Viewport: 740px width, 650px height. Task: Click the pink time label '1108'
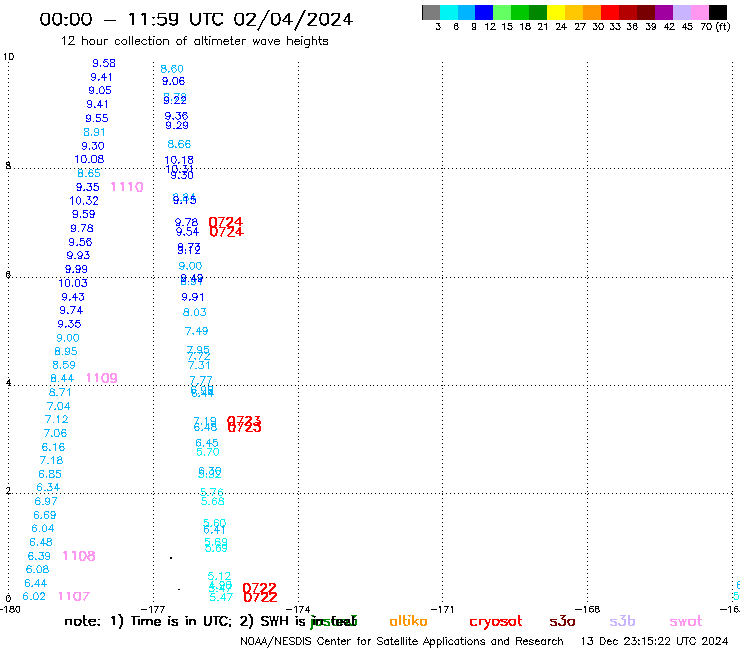pyautogui.click(x=79, y=556)
